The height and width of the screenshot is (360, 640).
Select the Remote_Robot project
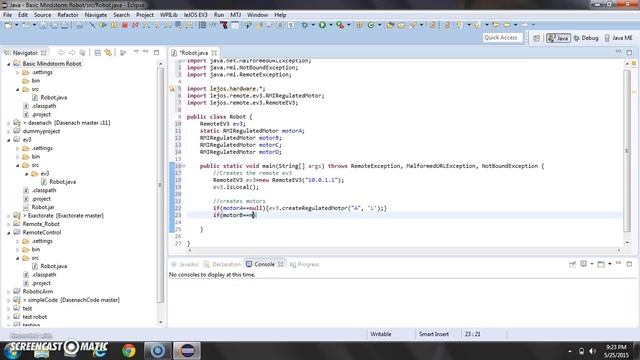[x=41, y=224]
